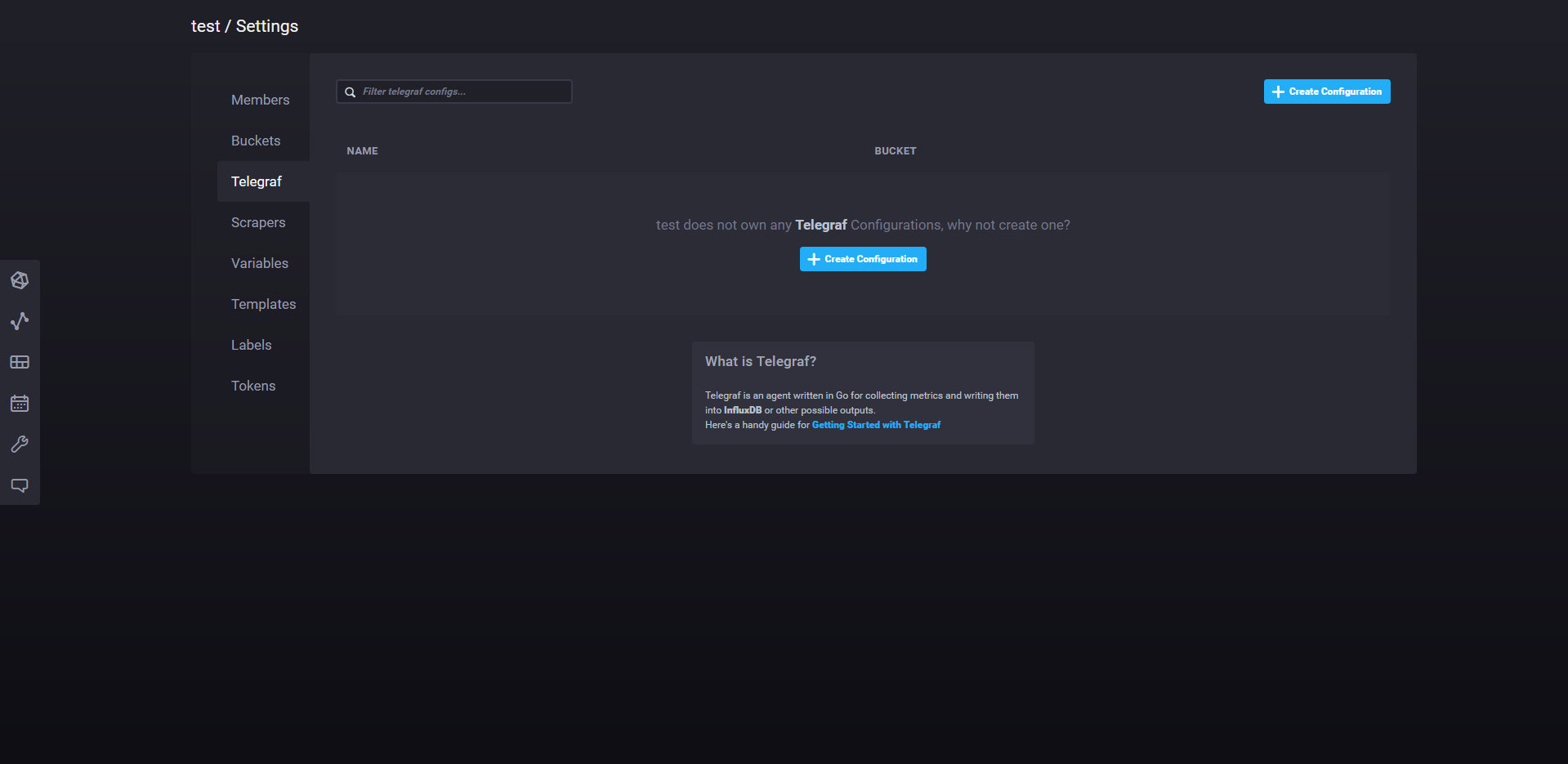This screenshot has height=764, width=1568.
Task: Open the Tasks calendar sidebar icon
Action: (x=20, y=403)
